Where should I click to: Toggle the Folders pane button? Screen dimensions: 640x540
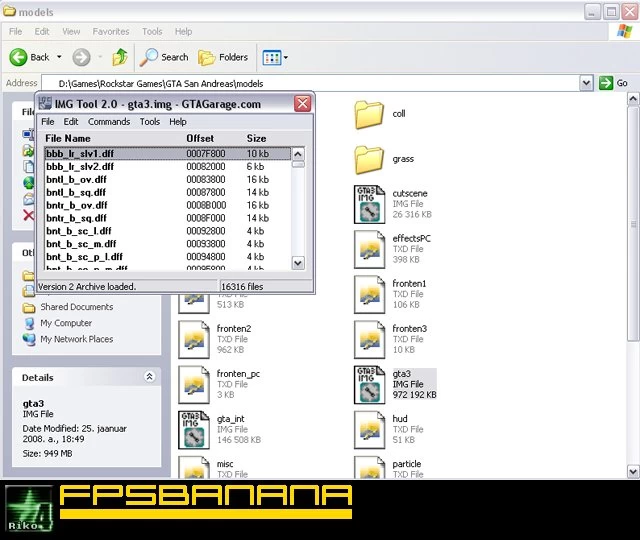[x=223, y=57]
